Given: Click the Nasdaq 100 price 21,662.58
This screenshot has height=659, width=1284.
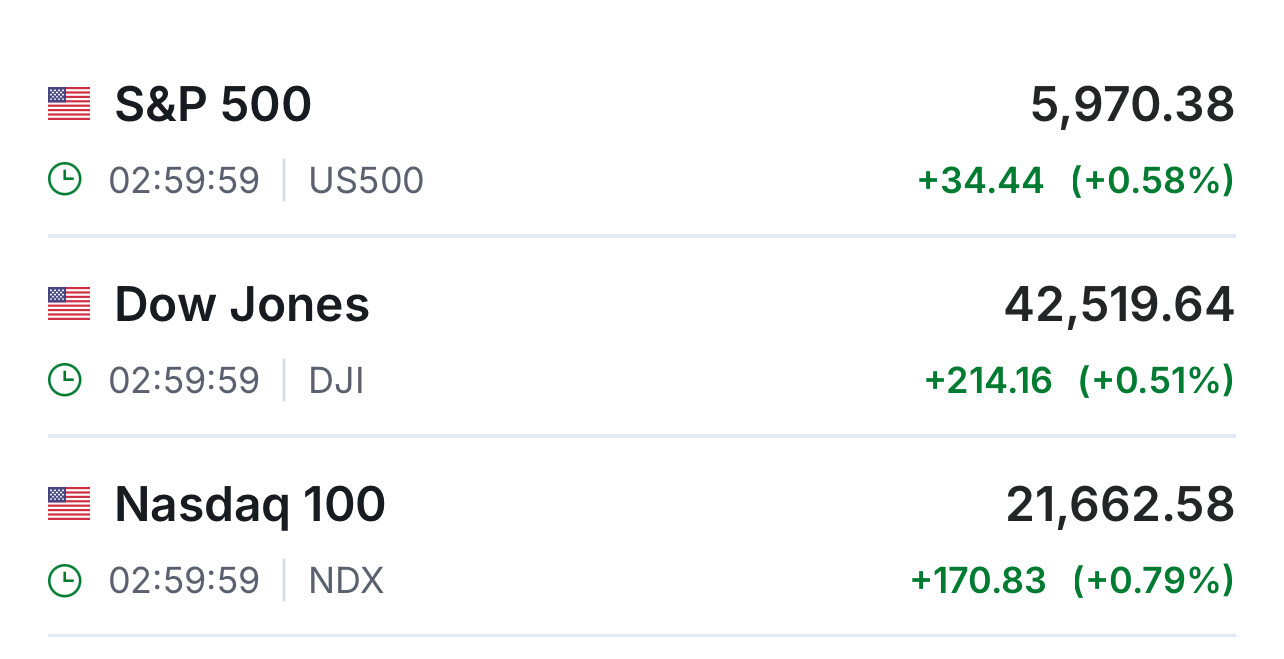Looking at the screenshot, I should [x=1120, y=504].
